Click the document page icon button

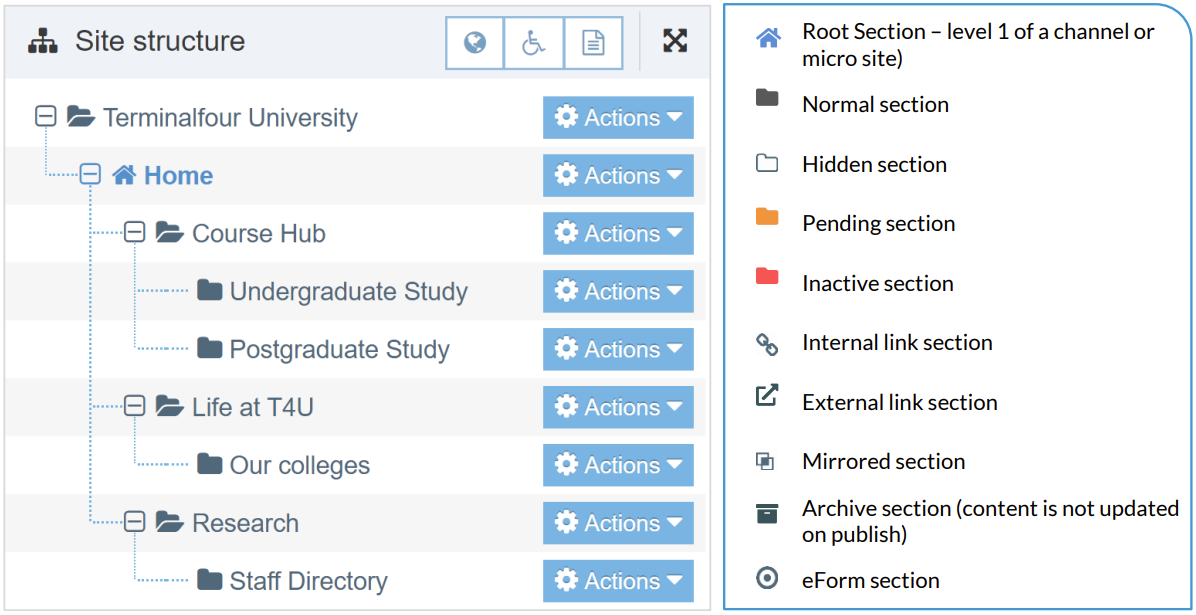(593, 42)
